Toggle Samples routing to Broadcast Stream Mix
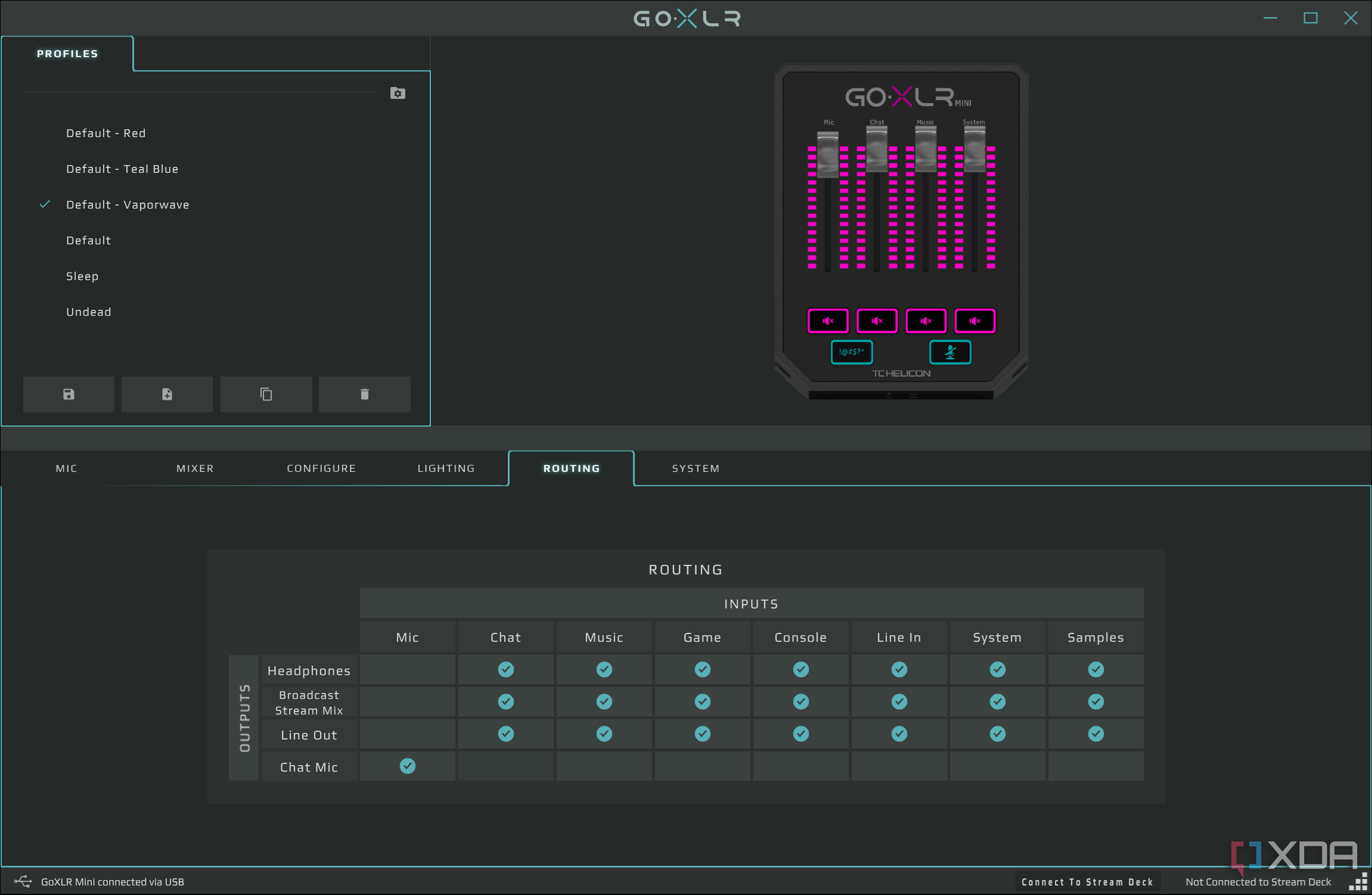The image size is (1372, 895). point(1096,702)
